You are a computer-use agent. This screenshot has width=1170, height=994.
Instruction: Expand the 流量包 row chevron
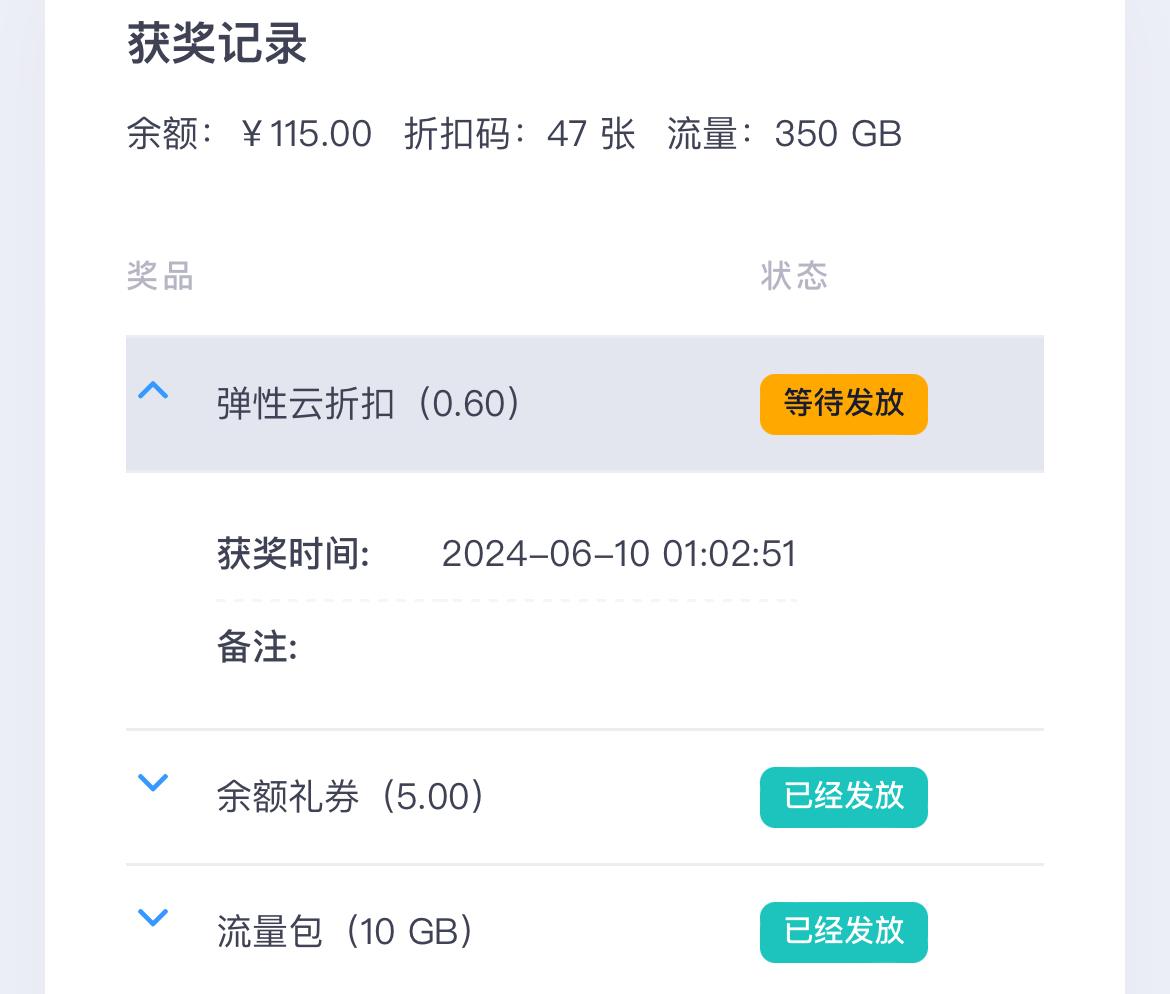(153, 918)
